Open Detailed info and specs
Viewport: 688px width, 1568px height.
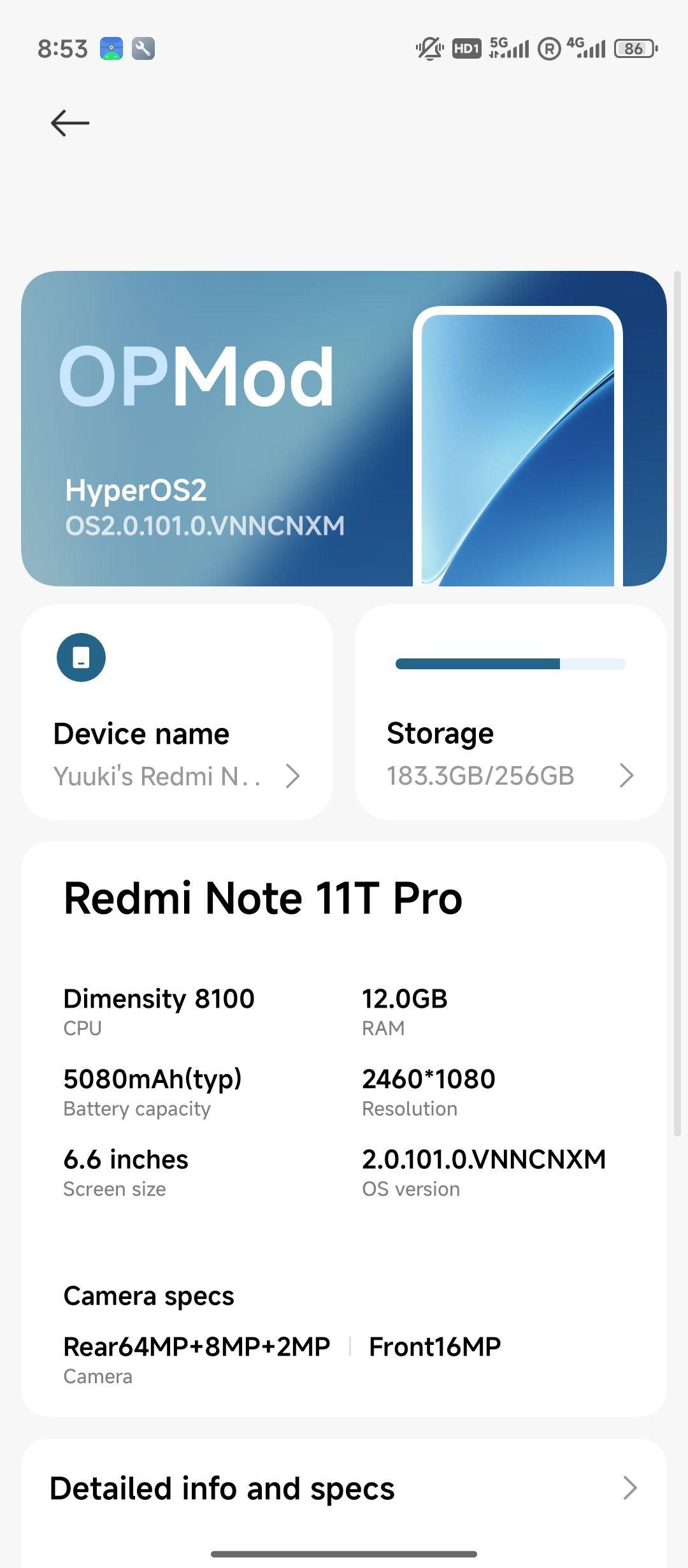(344, 1488)
